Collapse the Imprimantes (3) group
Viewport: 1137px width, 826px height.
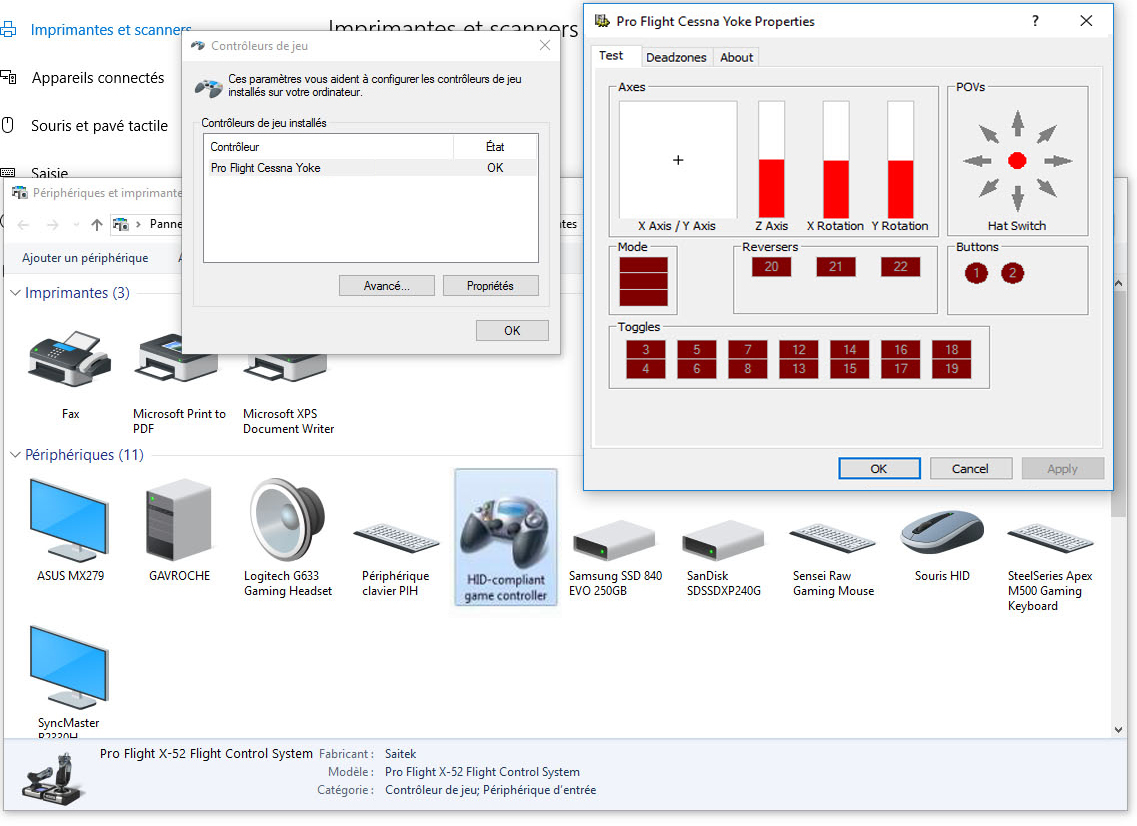pos(15,292)
